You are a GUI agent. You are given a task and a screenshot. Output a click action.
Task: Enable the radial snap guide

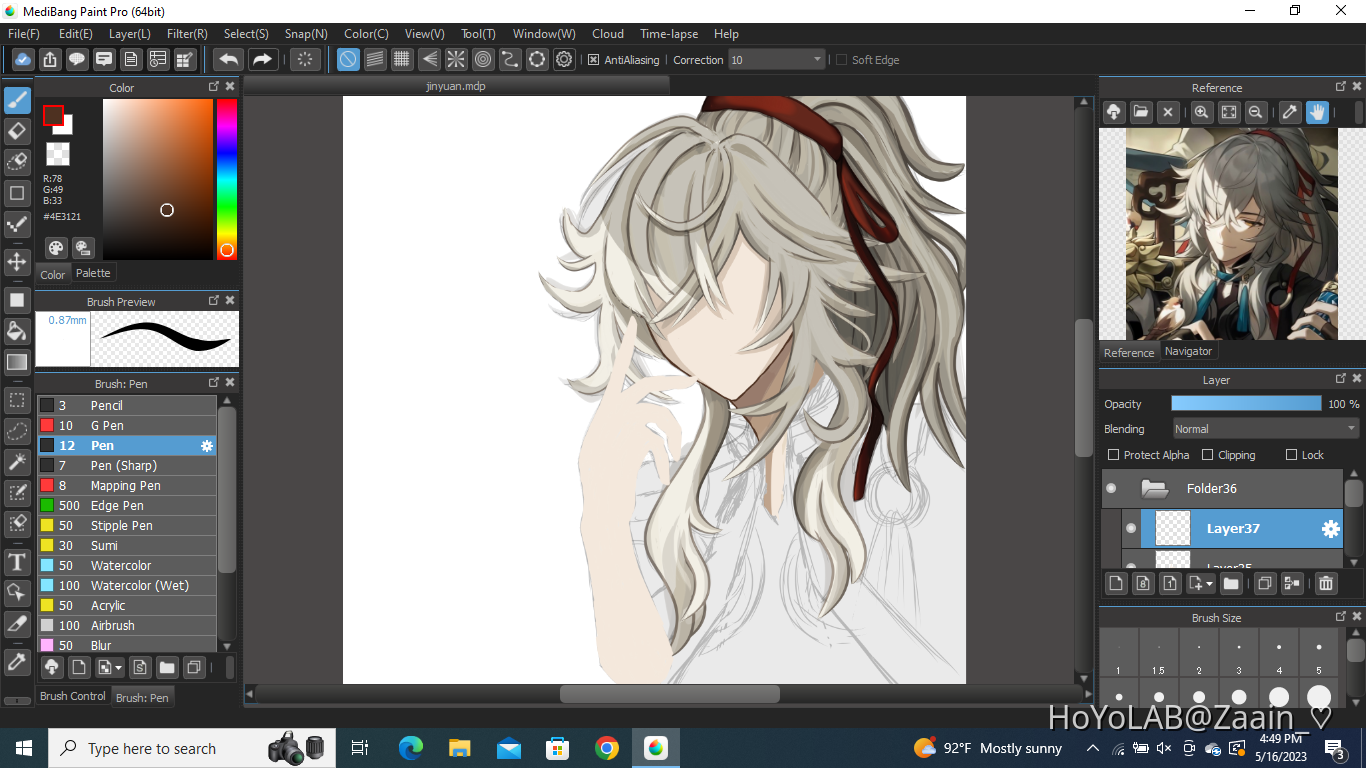[x=456, y=60]
